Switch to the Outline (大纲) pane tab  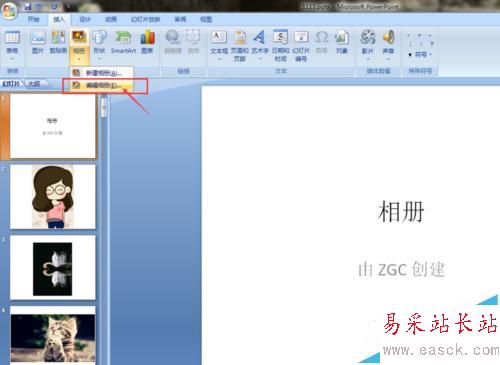(34, 84)
